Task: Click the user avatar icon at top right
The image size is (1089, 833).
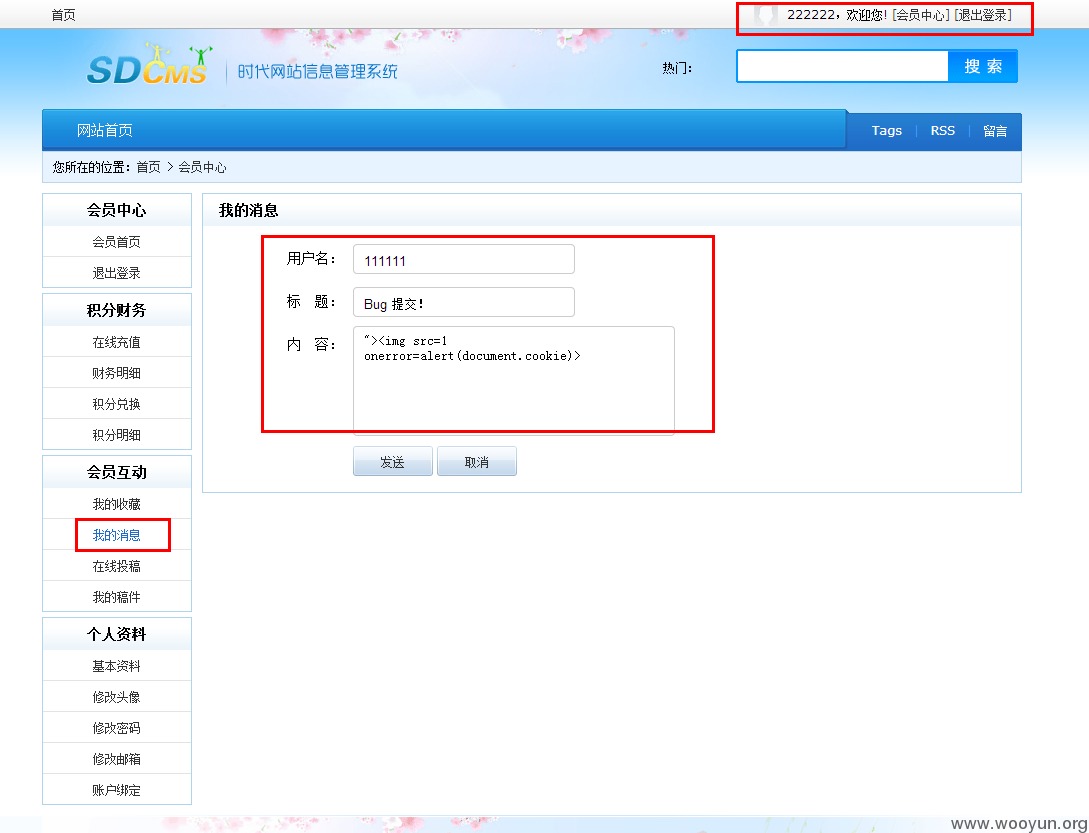Action: 764,16
